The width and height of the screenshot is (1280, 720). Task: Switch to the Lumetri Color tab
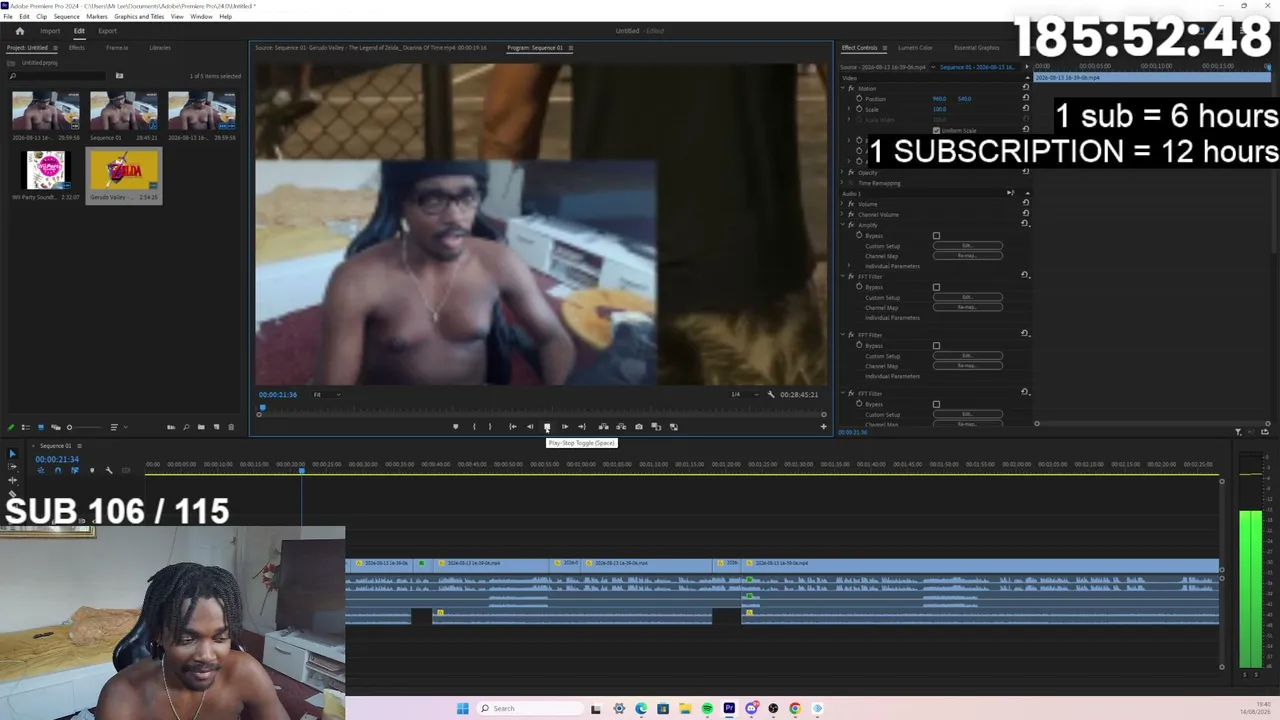click(x=915, y=48)
